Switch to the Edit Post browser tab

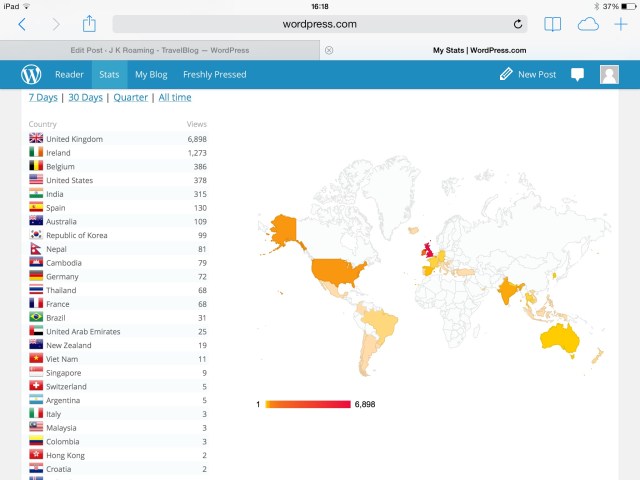[x=160, y=50]
